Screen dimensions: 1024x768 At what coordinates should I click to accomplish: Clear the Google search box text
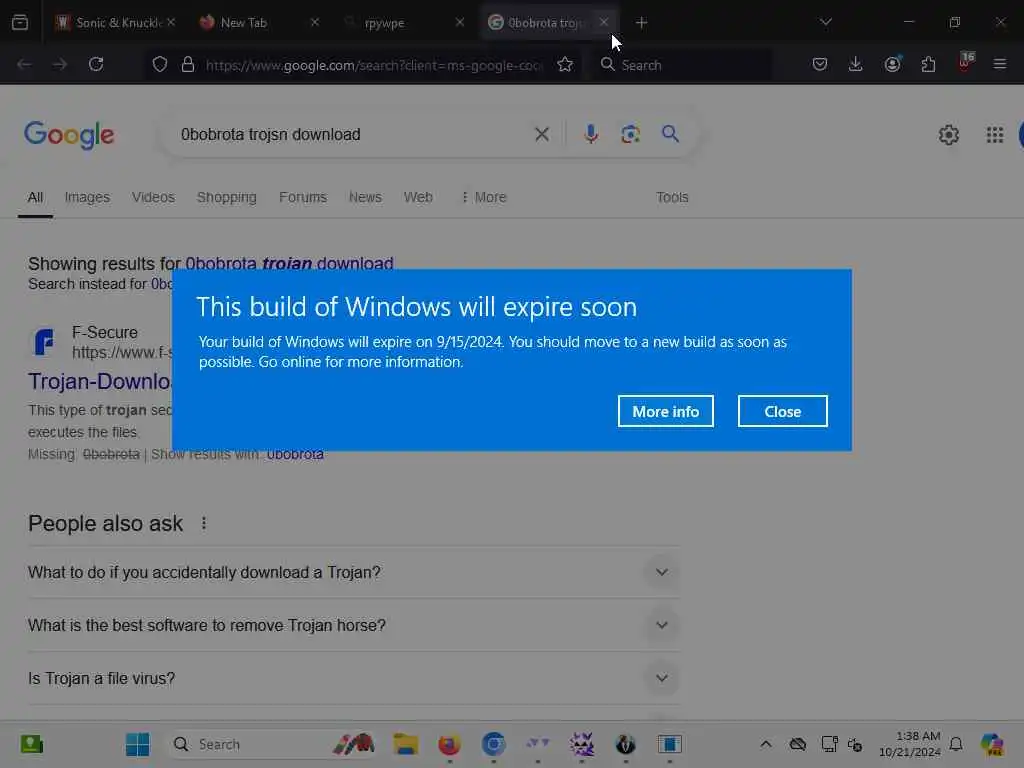coord(541,135)
